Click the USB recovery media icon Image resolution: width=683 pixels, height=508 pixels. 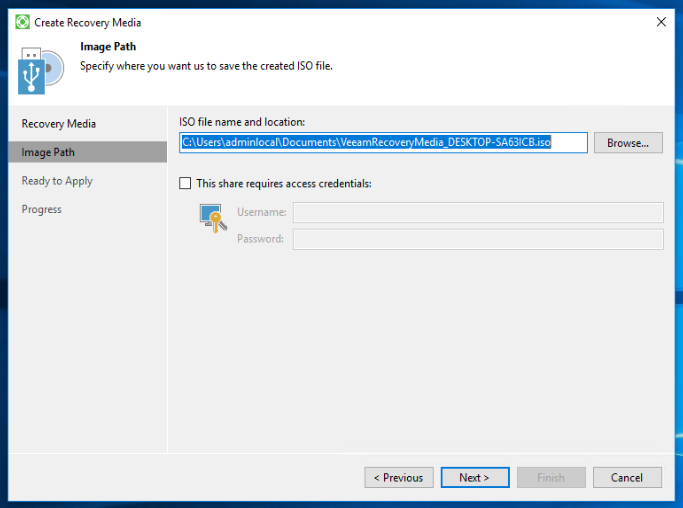coord(41,71)
